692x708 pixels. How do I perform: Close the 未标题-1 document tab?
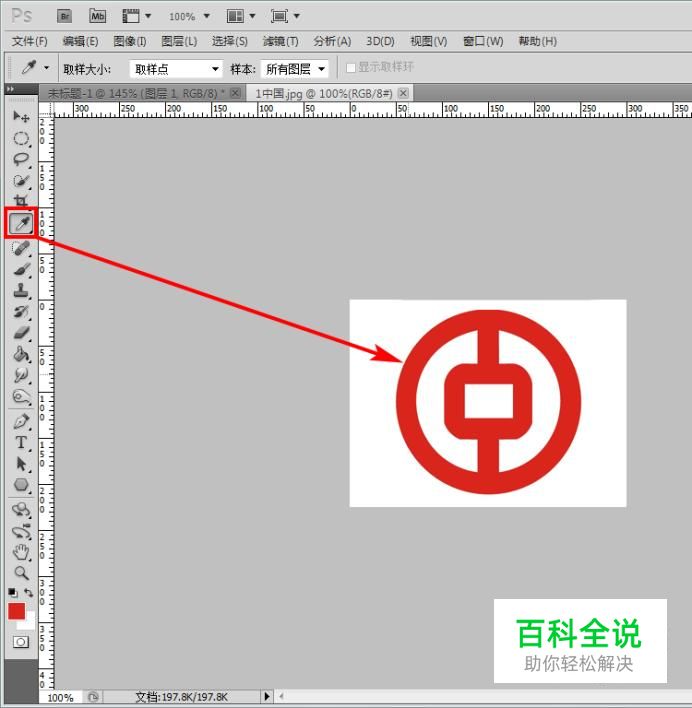pyautogui.click(x=235, y=93)
